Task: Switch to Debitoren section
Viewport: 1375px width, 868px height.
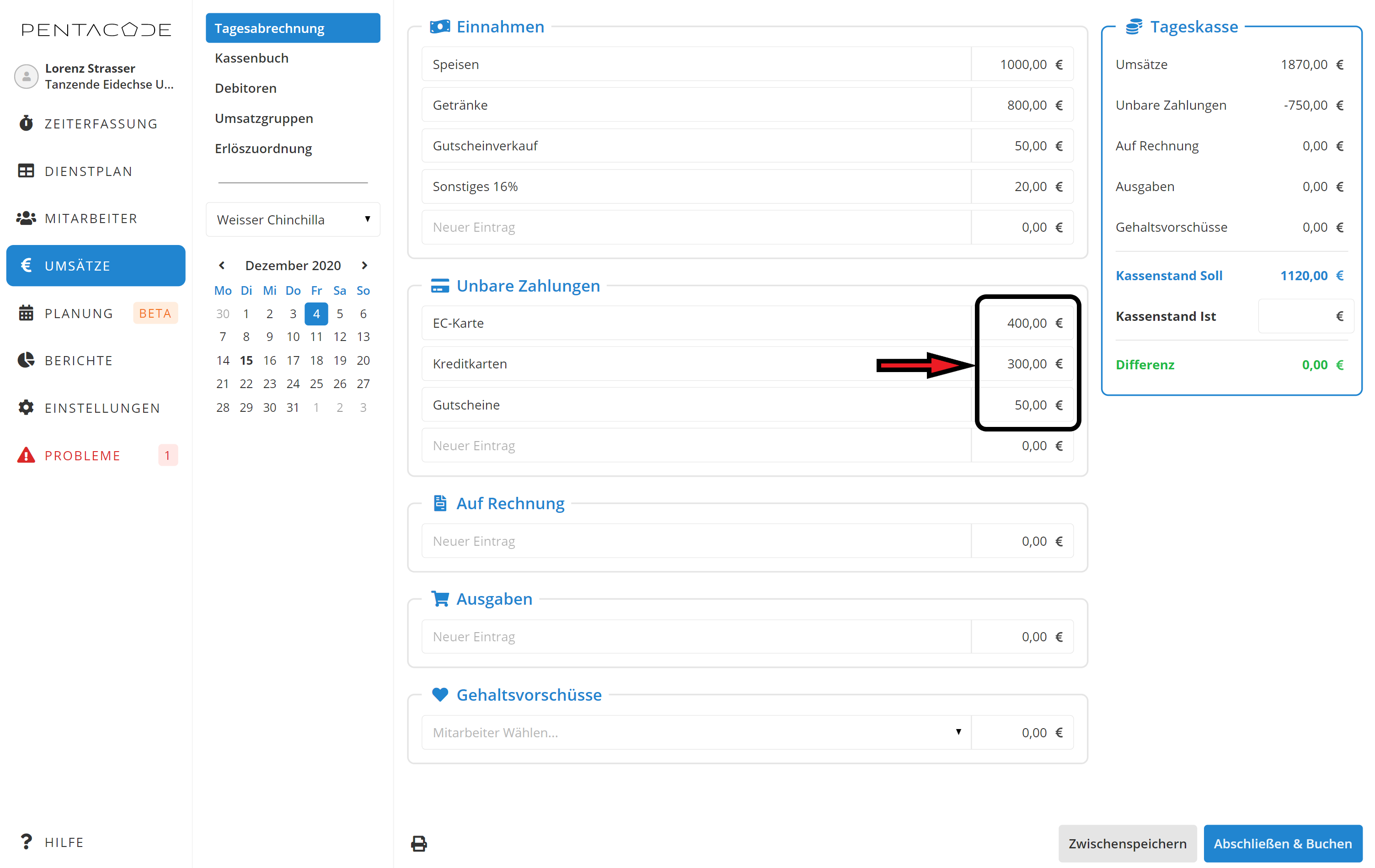Action: pyautogui.click(x=246, y=89)
